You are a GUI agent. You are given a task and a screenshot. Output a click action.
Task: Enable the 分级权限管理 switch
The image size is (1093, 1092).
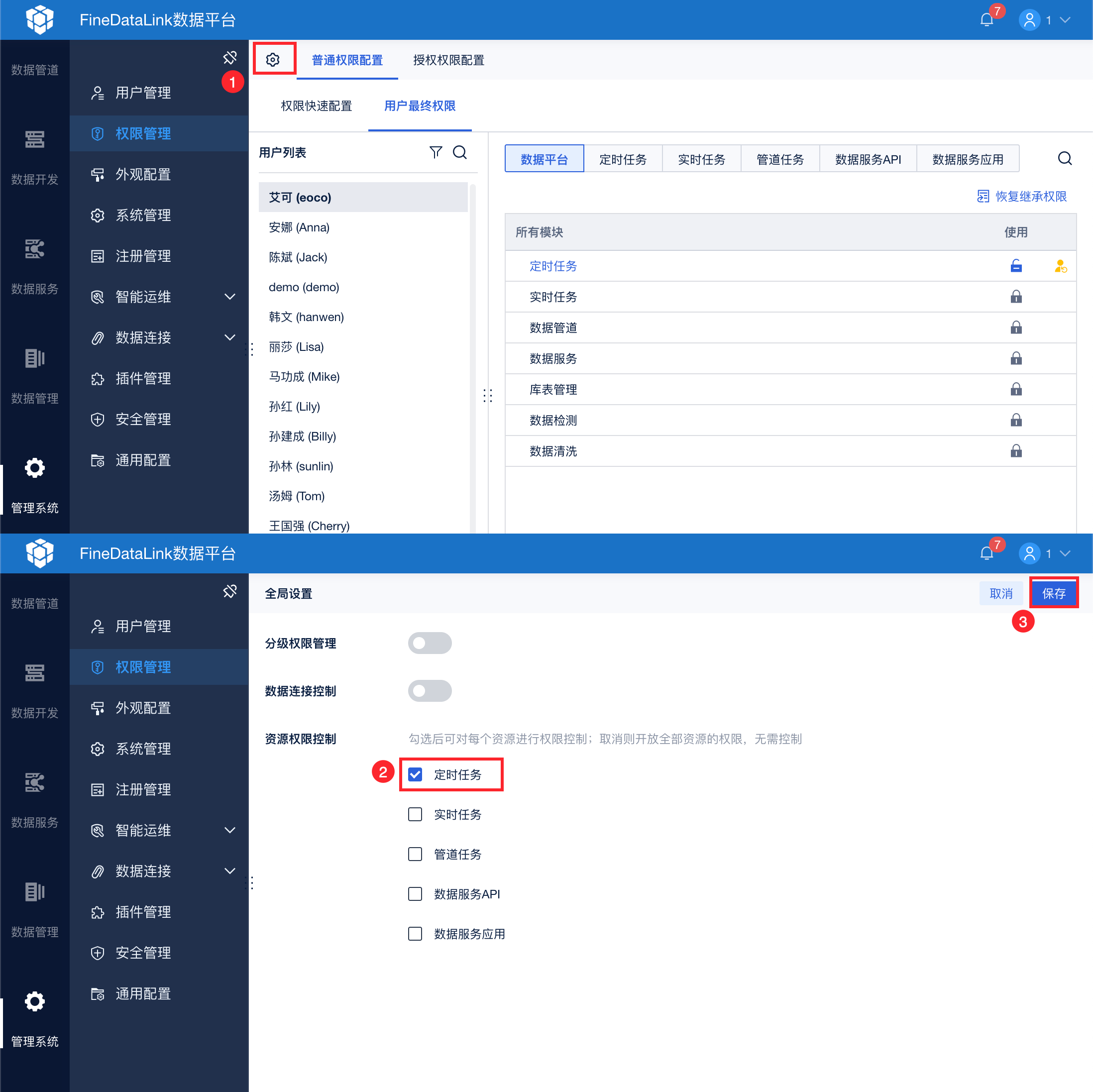pos(430,643)
